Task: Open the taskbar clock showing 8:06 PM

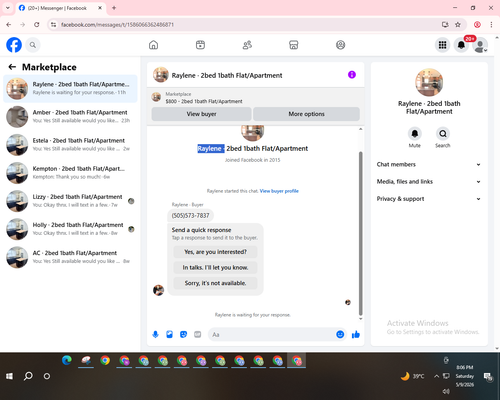Action: coord(465,376)
